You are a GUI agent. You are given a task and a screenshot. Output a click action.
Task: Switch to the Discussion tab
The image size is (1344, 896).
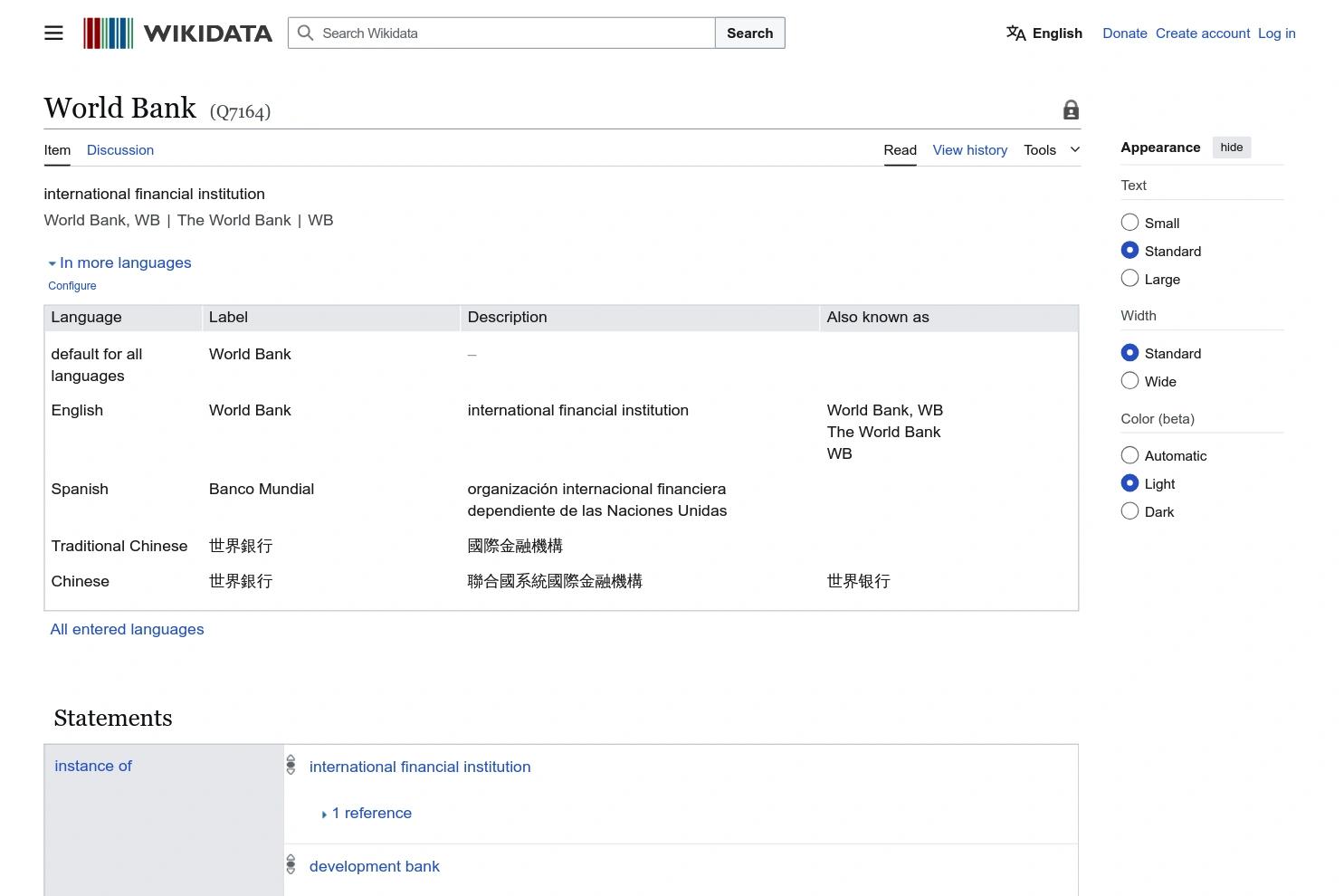119,149
